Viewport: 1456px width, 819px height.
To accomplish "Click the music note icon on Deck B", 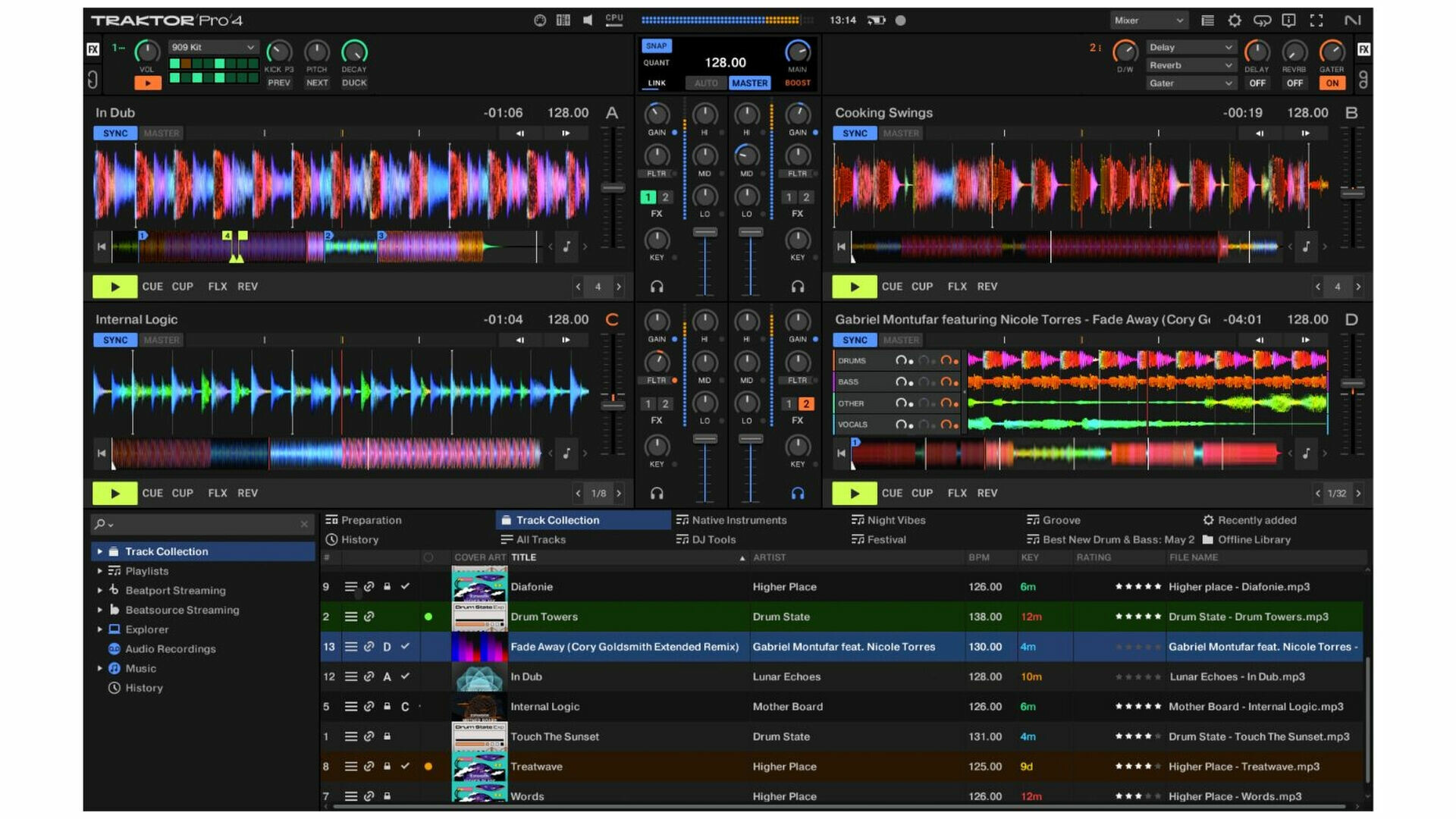I will click(x=1306, y=246).
